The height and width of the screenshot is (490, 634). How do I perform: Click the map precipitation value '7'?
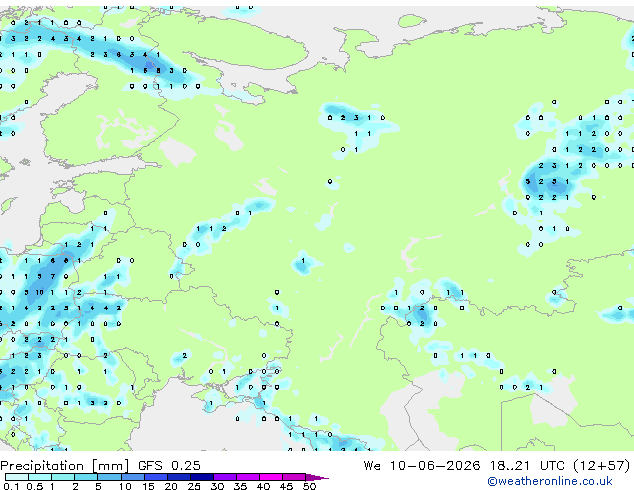[x=53, y=277]
